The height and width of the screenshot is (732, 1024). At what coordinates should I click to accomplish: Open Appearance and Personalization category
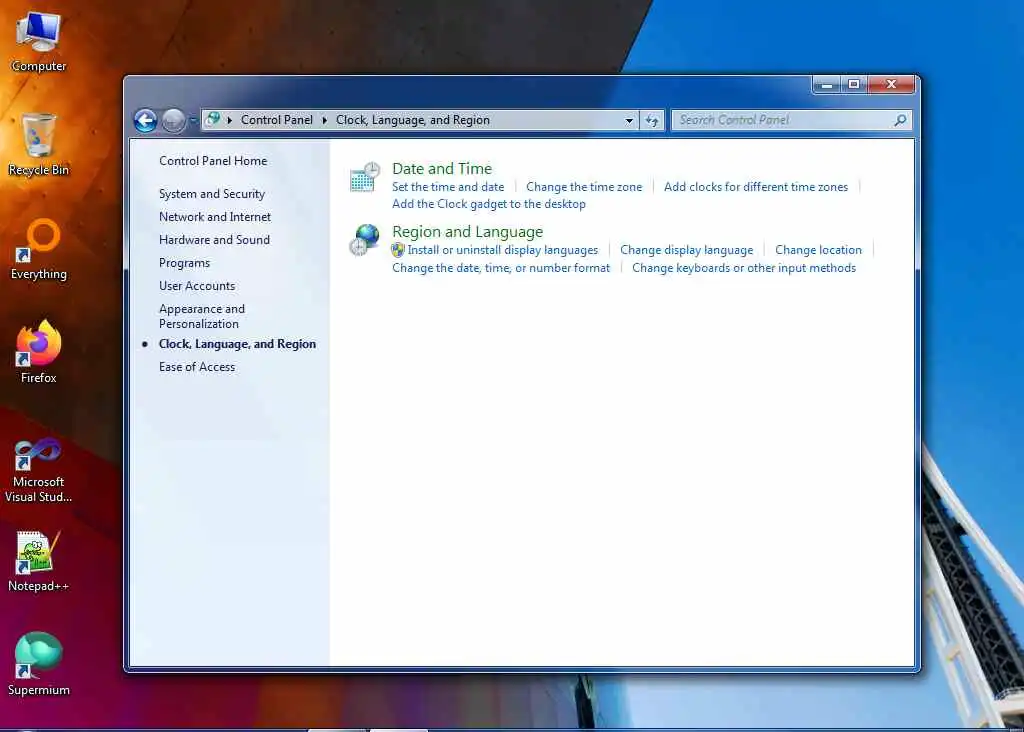click(x=202, y=316)
